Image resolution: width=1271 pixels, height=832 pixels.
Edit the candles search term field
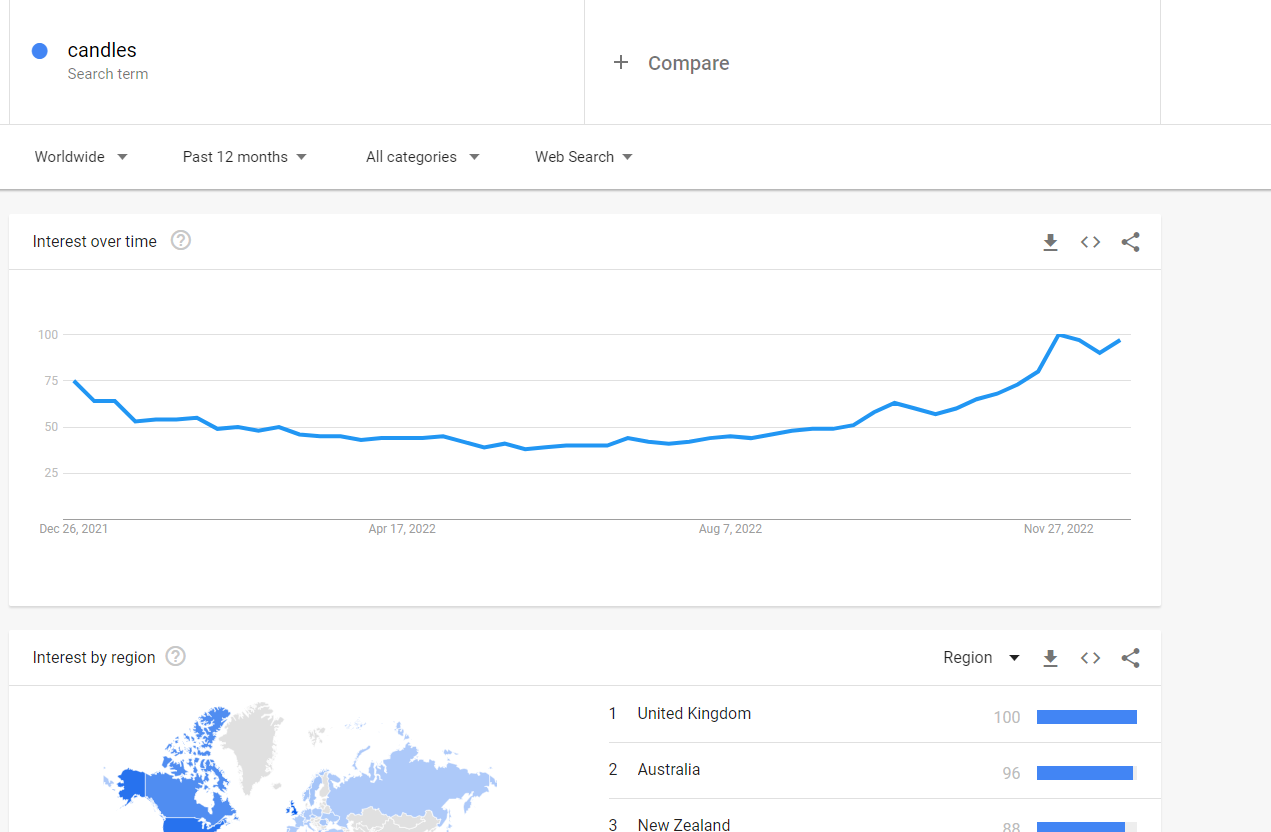pos(297,61)
